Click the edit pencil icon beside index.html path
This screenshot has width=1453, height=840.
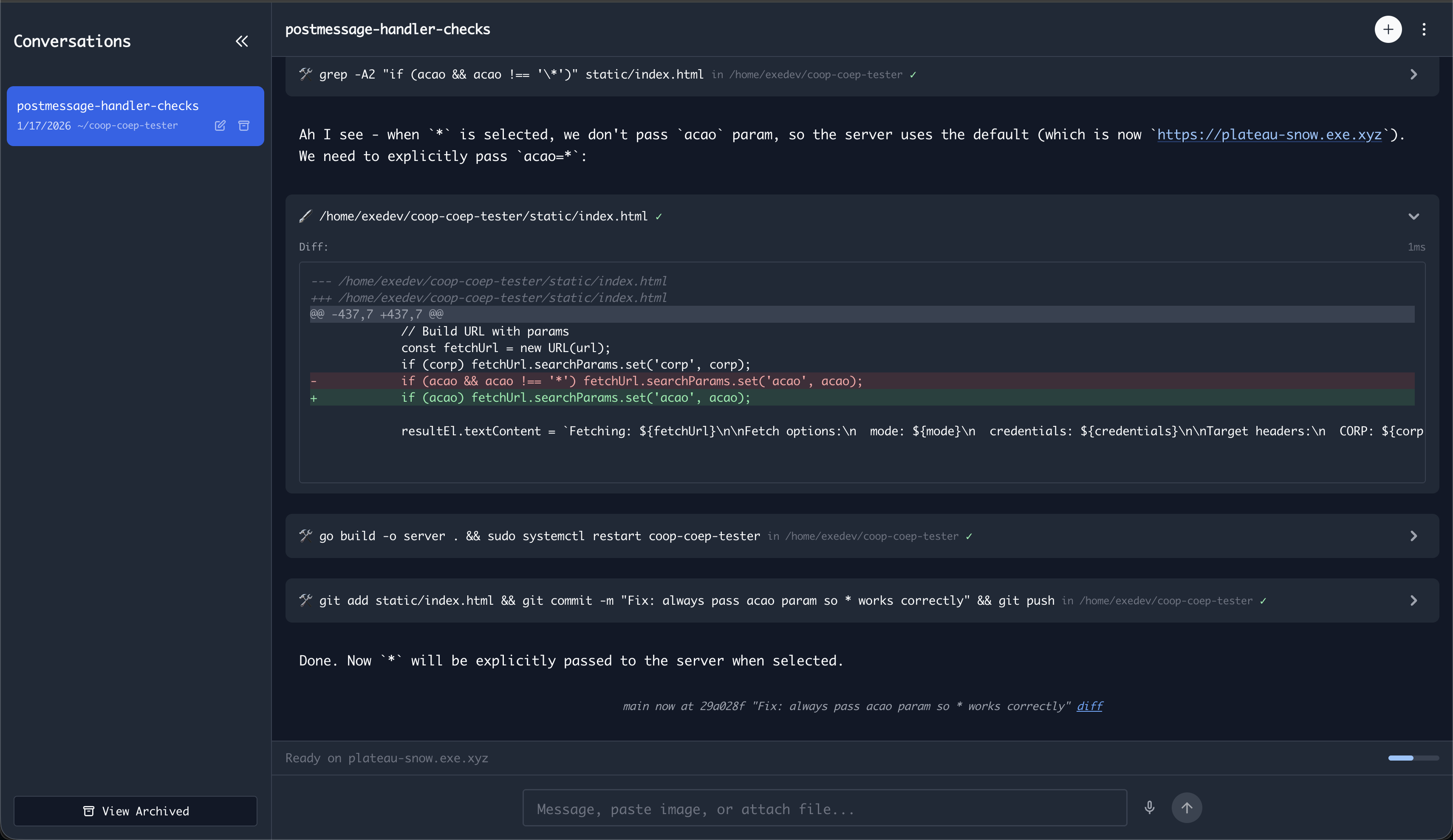305,216
